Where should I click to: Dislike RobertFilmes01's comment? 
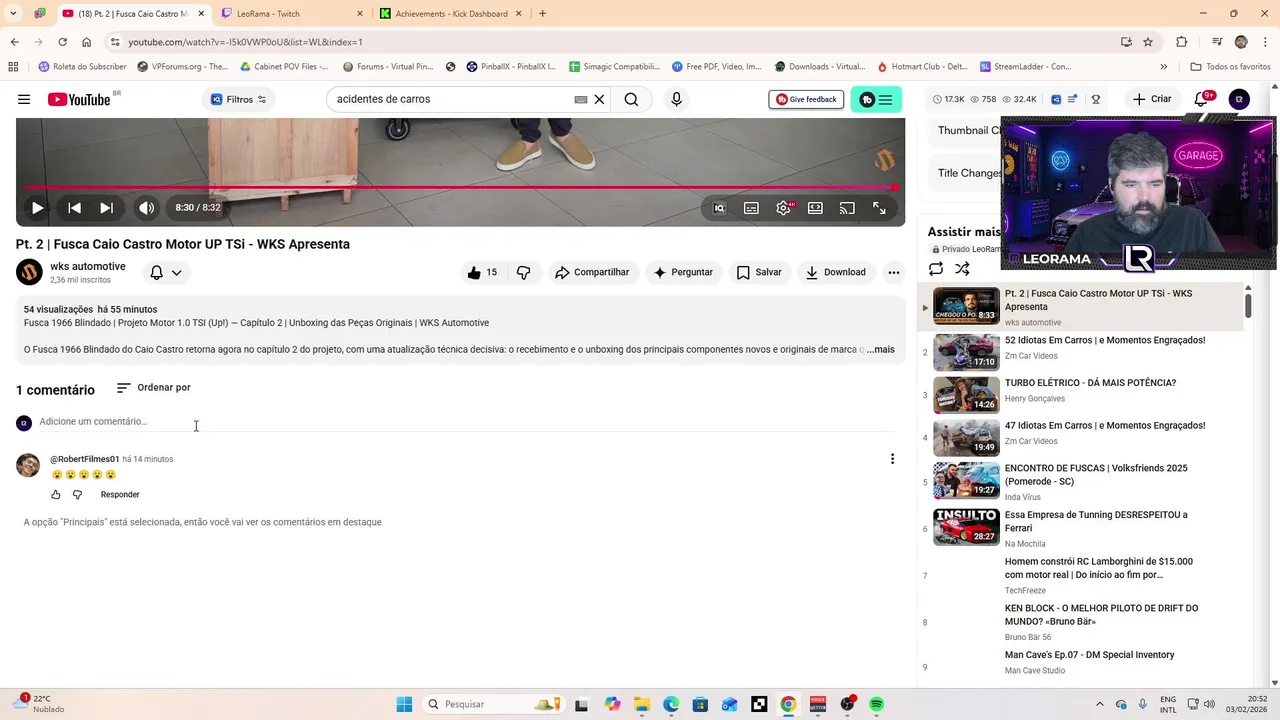[77, 495]
